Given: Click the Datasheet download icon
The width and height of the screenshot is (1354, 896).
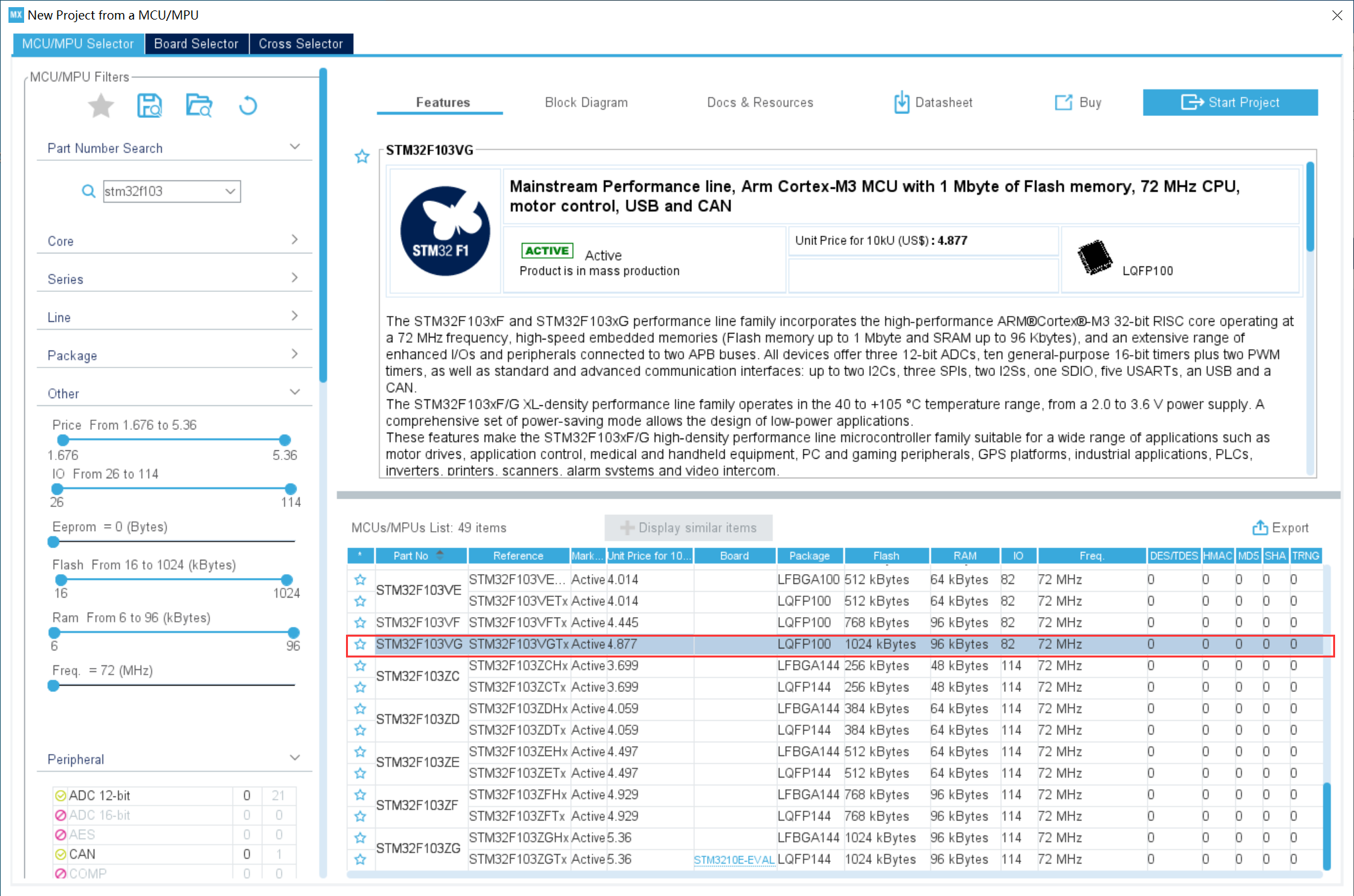Looking at the screenshot, I should [901, 102].
